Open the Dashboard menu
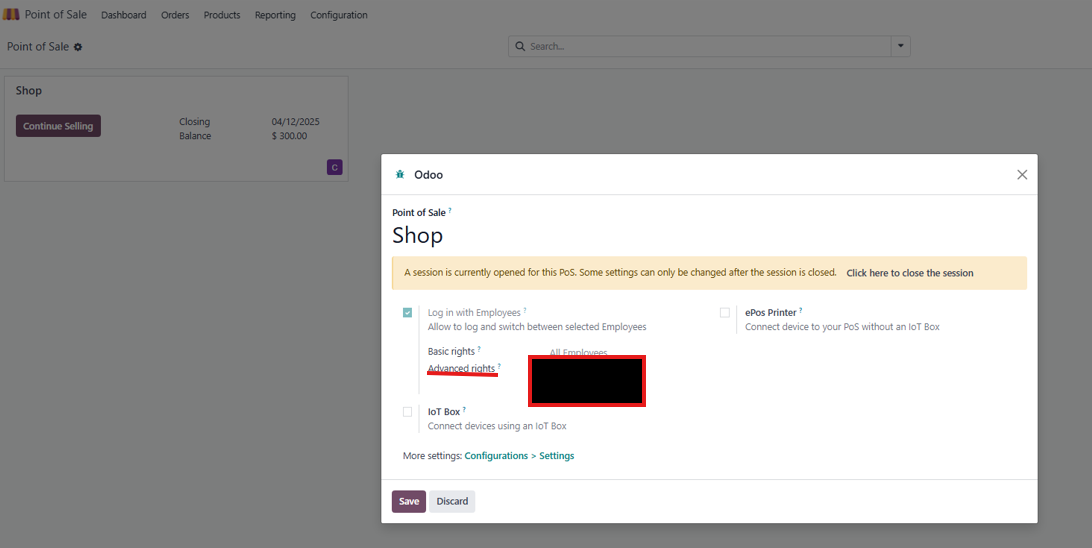This screenshot has height=548, width=1092. coord(123,15)
